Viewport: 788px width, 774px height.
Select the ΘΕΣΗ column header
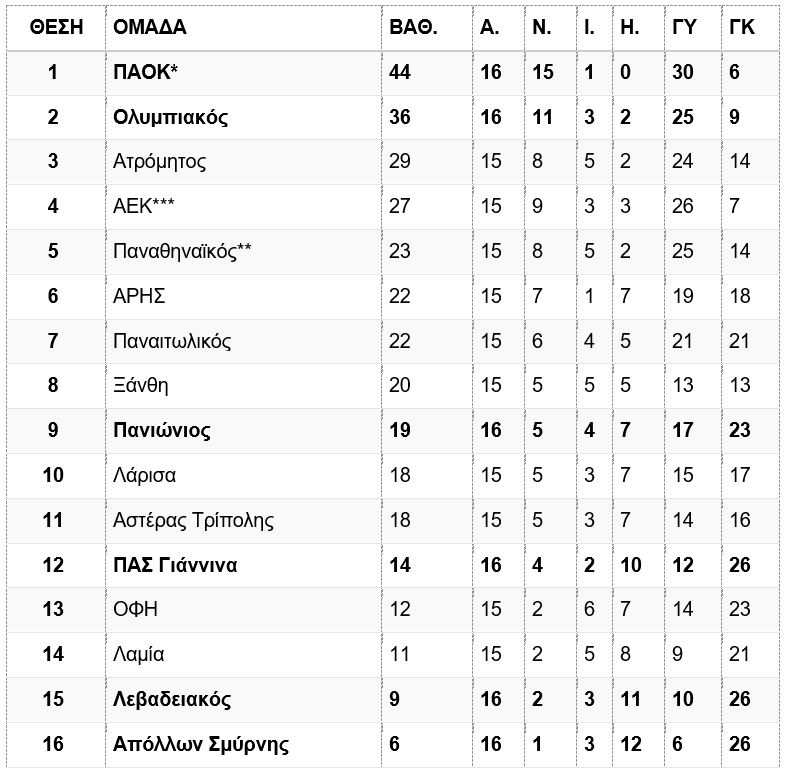pyautogui.click(x=56, y=27)
